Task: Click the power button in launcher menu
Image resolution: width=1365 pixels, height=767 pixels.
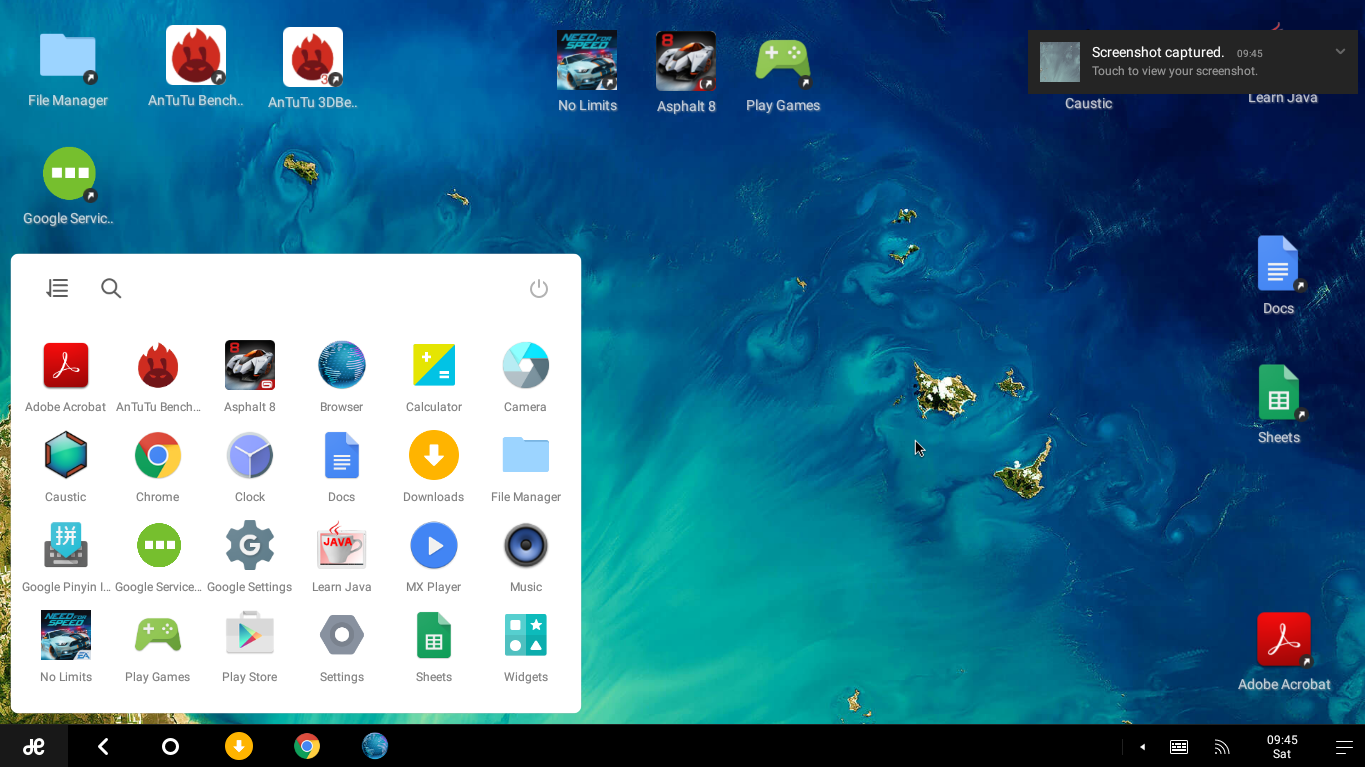Action: click(539, 289)
